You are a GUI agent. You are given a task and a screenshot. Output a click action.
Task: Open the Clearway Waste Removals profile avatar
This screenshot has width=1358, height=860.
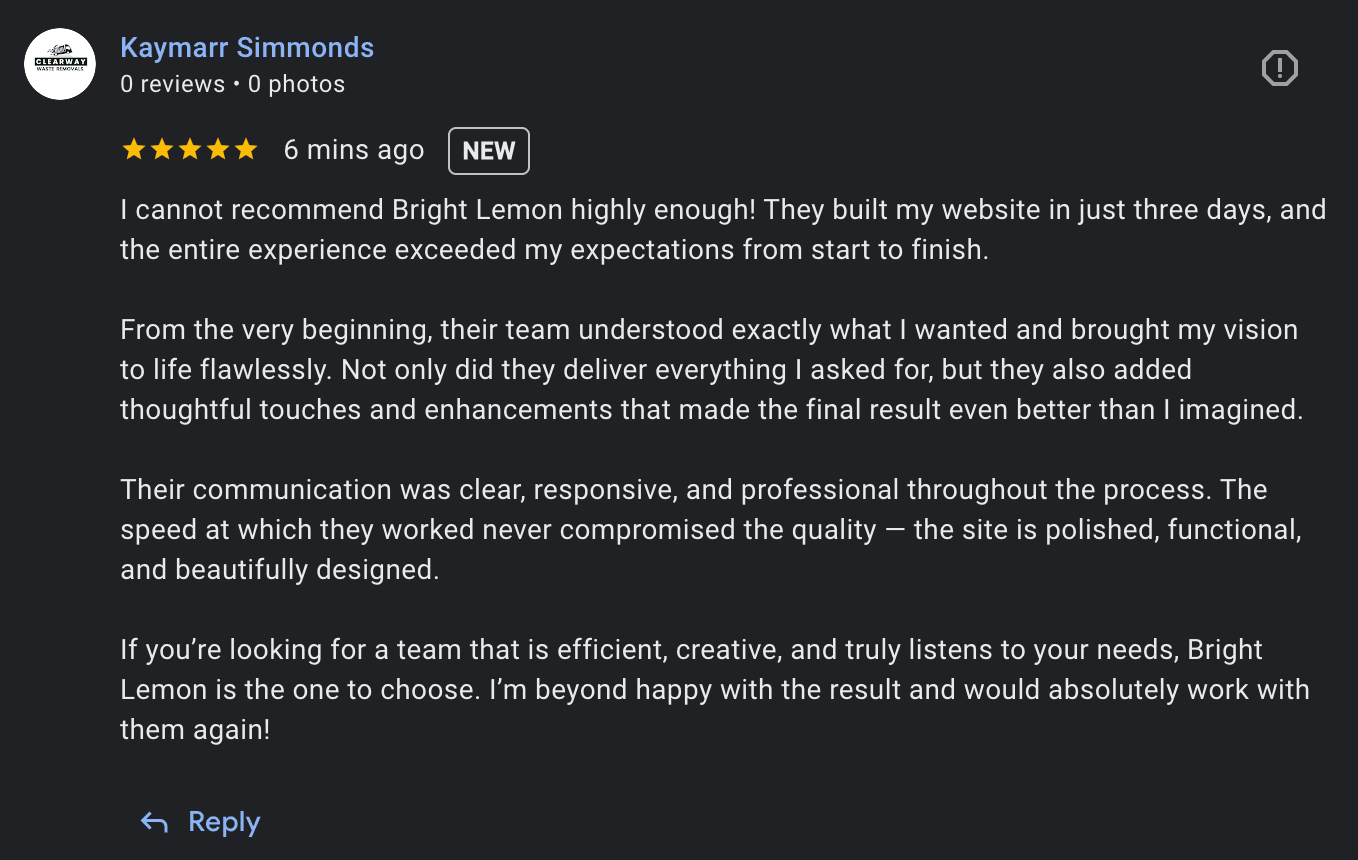(60, 64)
